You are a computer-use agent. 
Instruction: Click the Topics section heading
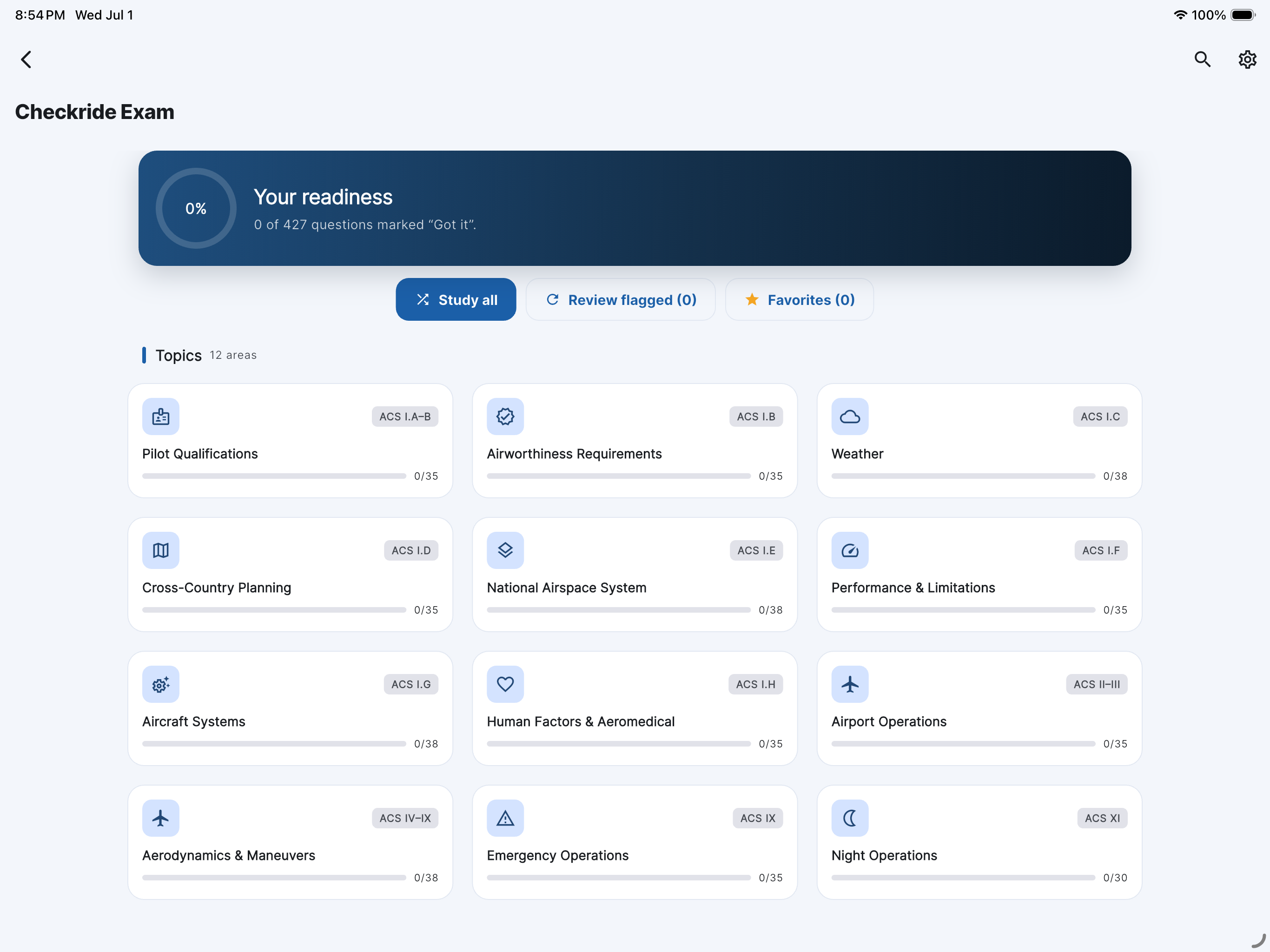point(179,356)
